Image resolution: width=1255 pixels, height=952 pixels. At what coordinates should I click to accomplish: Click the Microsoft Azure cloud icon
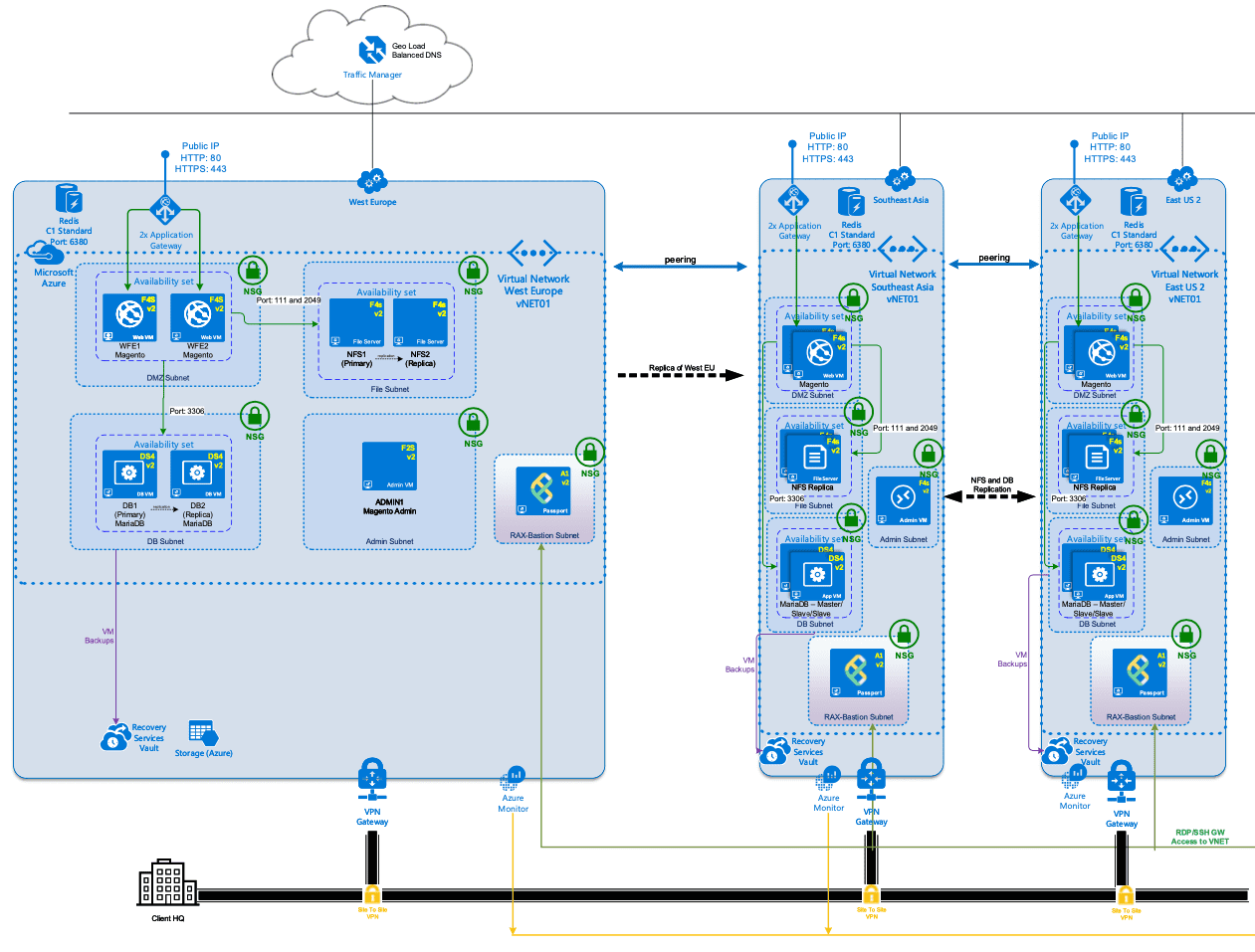tap(46, 253)
